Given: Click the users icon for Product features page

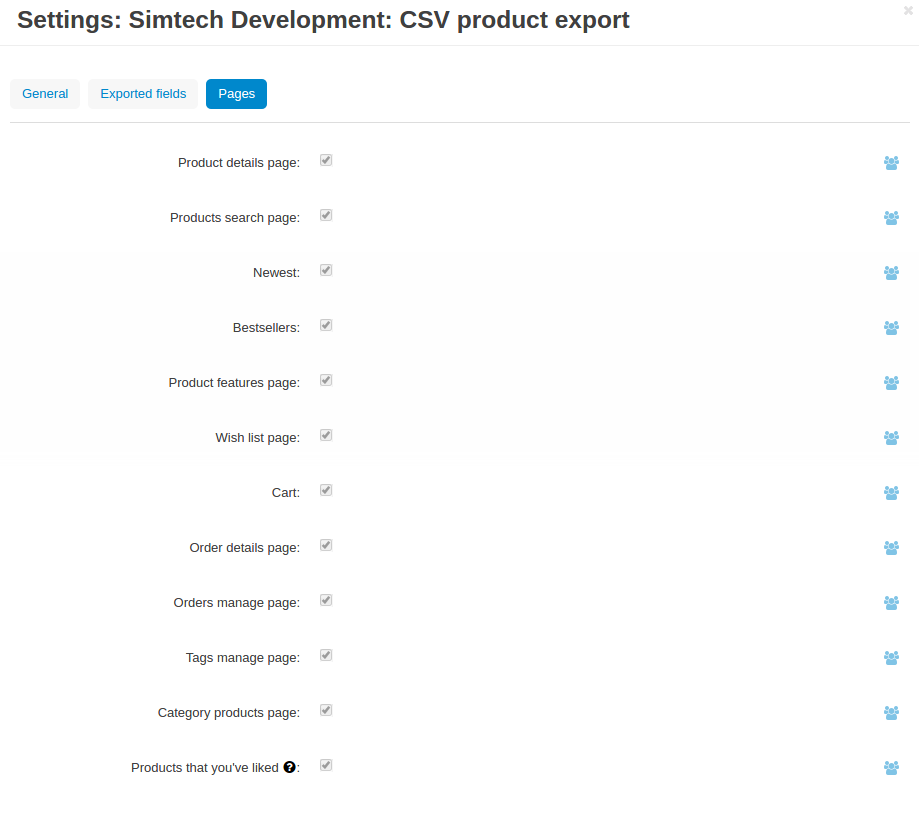Looking at the screenshot, I should pyautogui.click(x=891, y=383).
